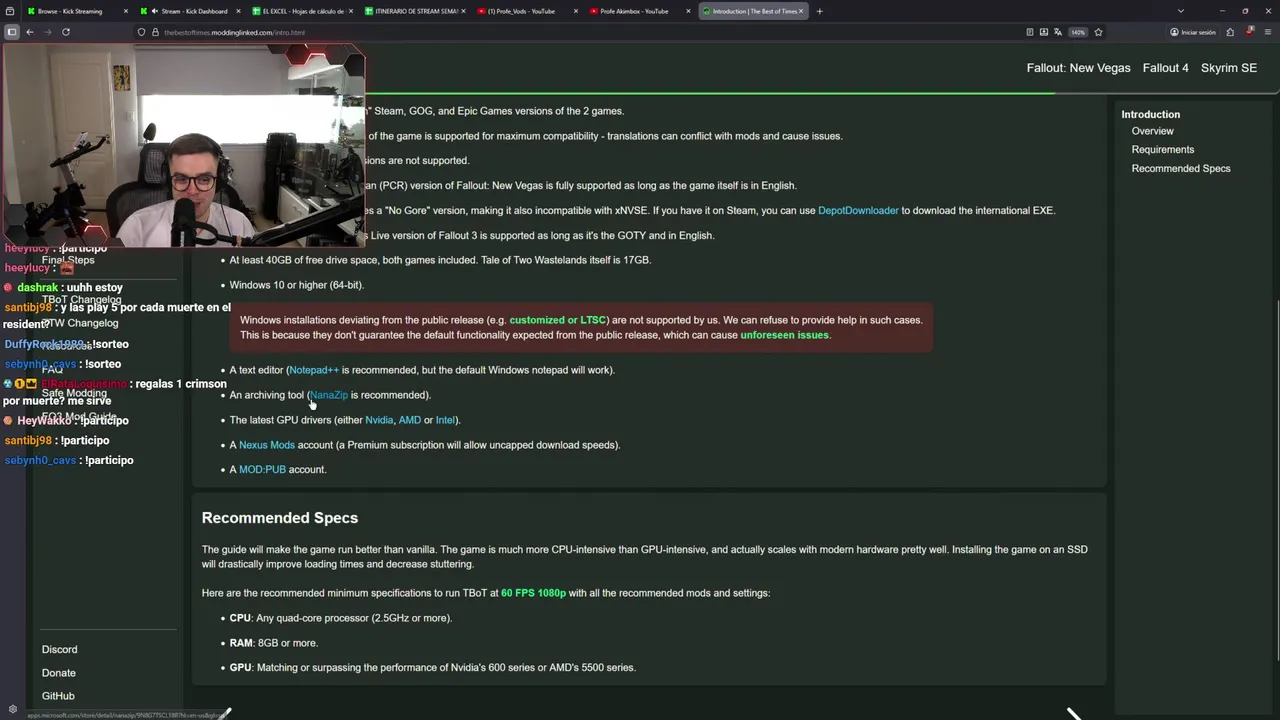Switch to ITINERARIO DE STREAM tab
Viewport: 1280px width, 720px height.
pos(417,11)
